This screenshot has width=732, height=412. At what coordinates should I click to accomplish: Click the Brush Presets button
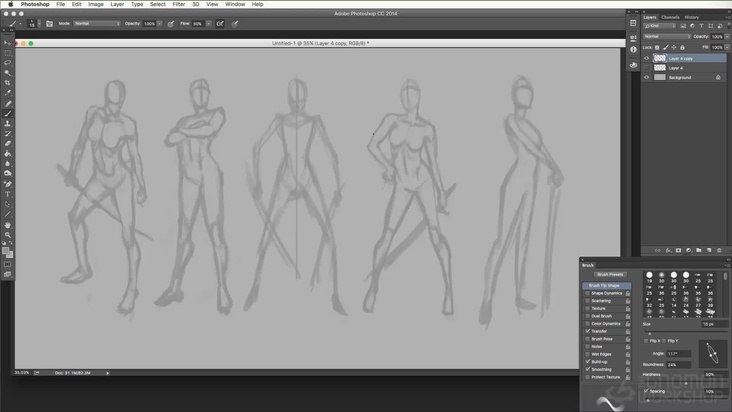[610, 274]
